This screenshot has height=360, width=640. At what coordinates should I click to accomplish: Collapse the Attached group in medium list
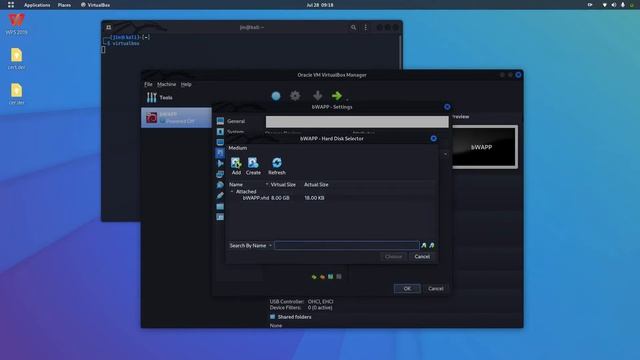pos(232,191)
